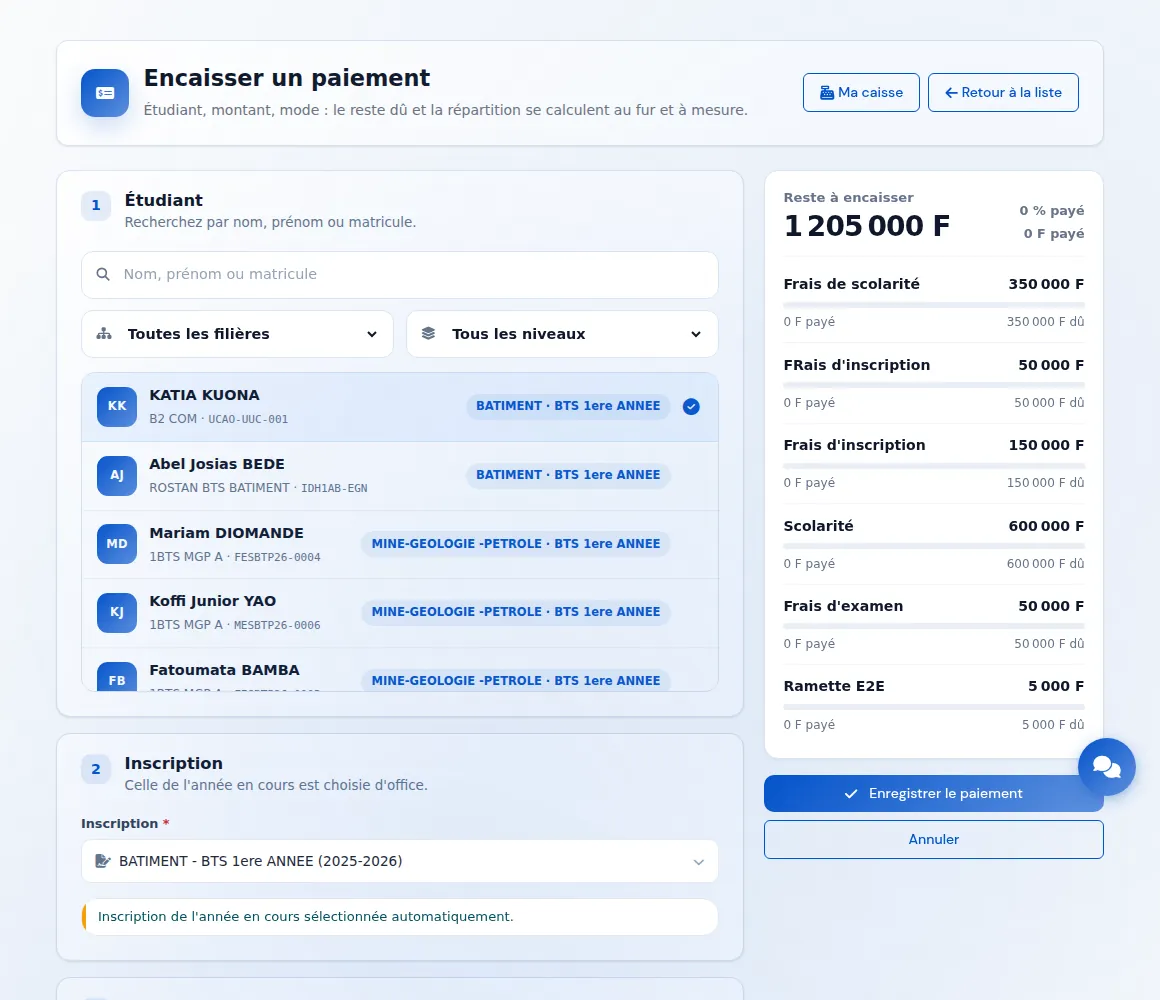Viewport: 1160px width, 1000px height.
Task: Click the 600 000 F dû value
Action: point(1045,564)
